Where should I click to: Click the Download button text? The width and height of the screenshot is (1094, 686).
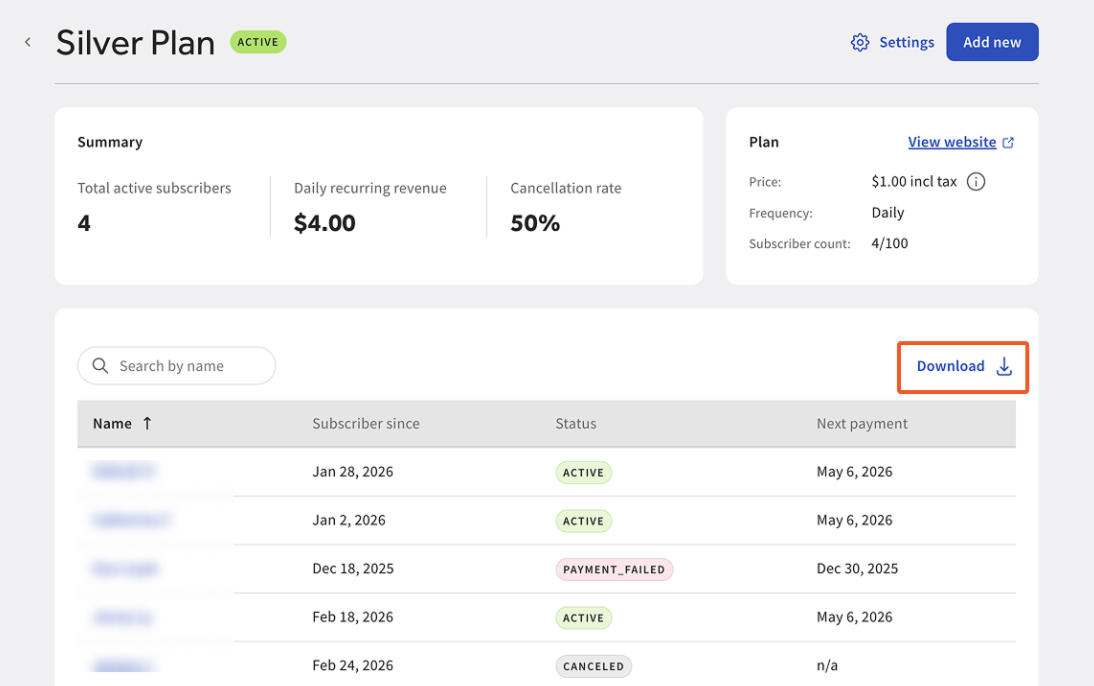pos(950,366)
